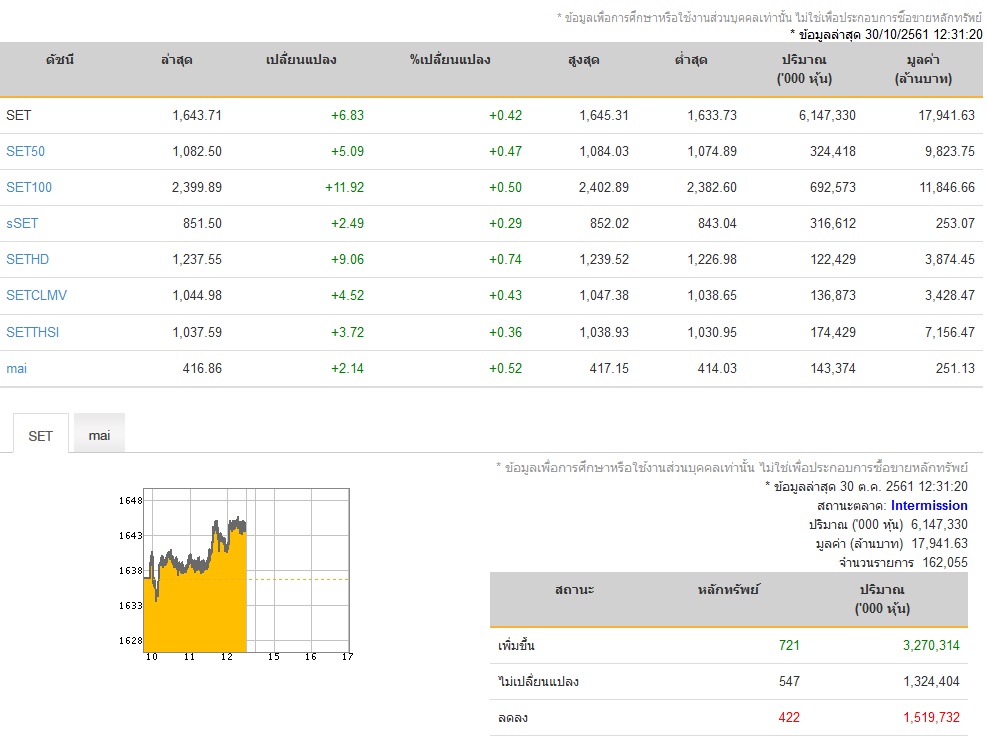Screen dimensions: 987x752
Task: Click the 422 declining securities count
Action: point(789,717)
